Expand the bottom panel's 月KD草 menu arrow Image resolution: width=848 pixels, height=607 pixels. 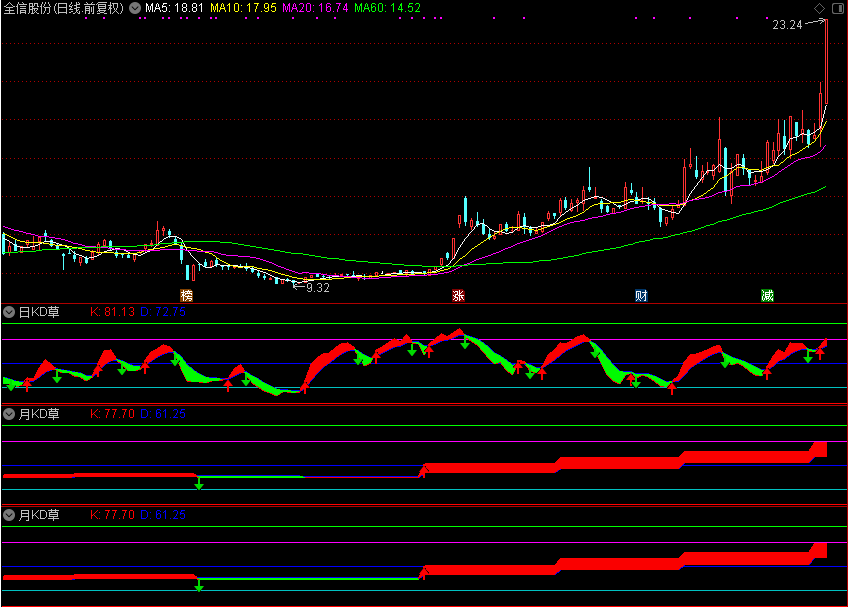pos(9,514)
